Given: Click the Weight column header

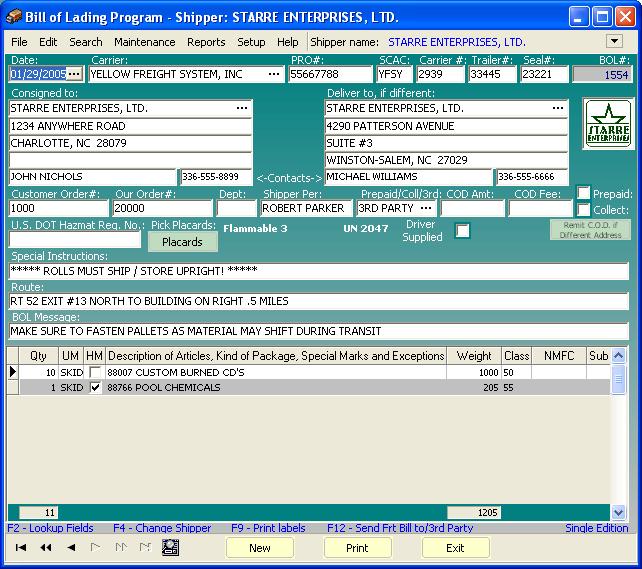Looking at the screenshot, I should 474,356.
